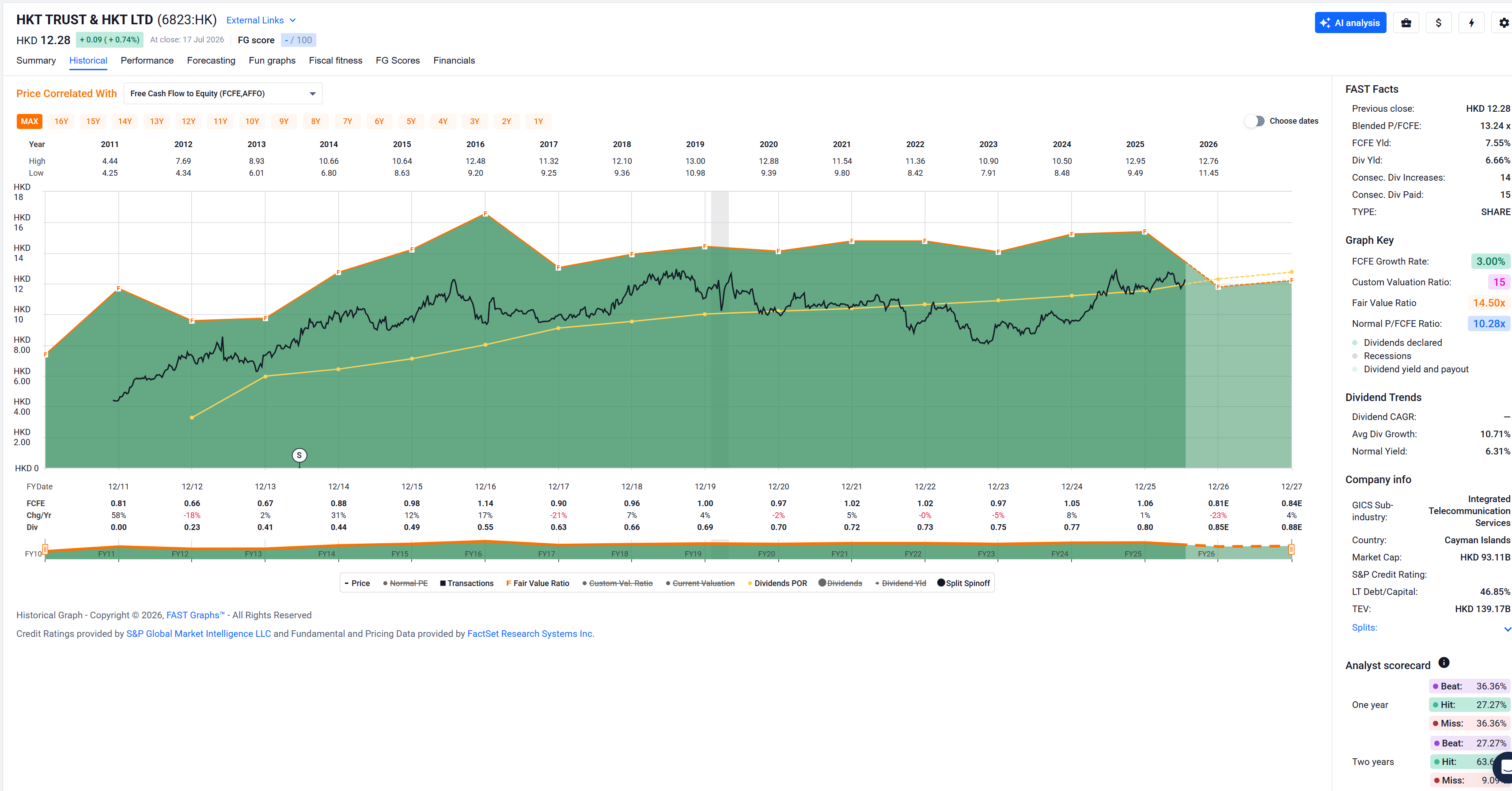
Task: Click the dollar sign currency icon
Action: pyautogui.click(x=1438, y=23)
